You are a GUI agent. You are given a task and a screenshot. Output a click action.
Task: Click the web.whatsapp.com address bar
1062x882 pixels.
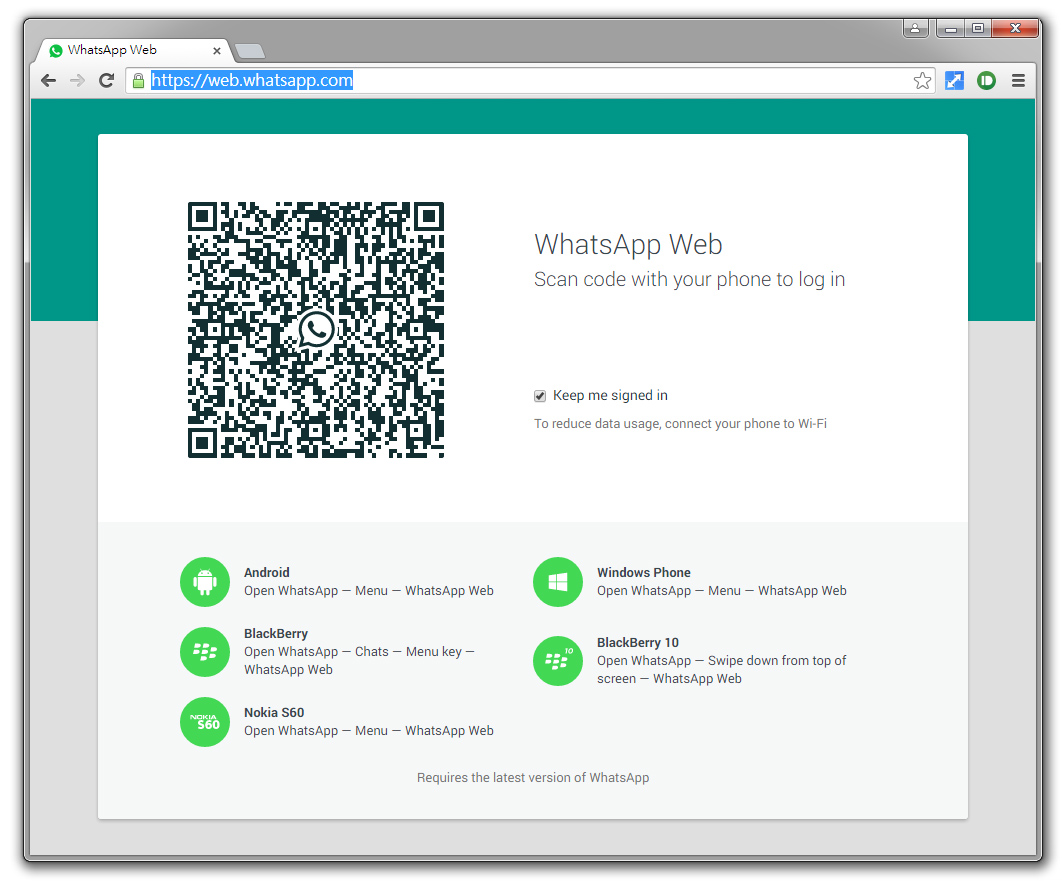click(530, 81)
